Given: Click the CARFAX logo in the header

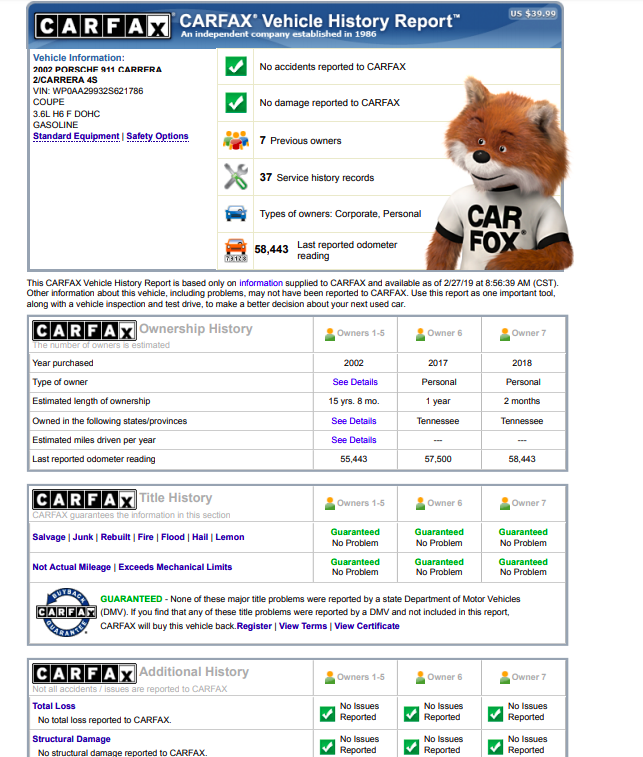Looking at the screenshot, I should 103,26.
